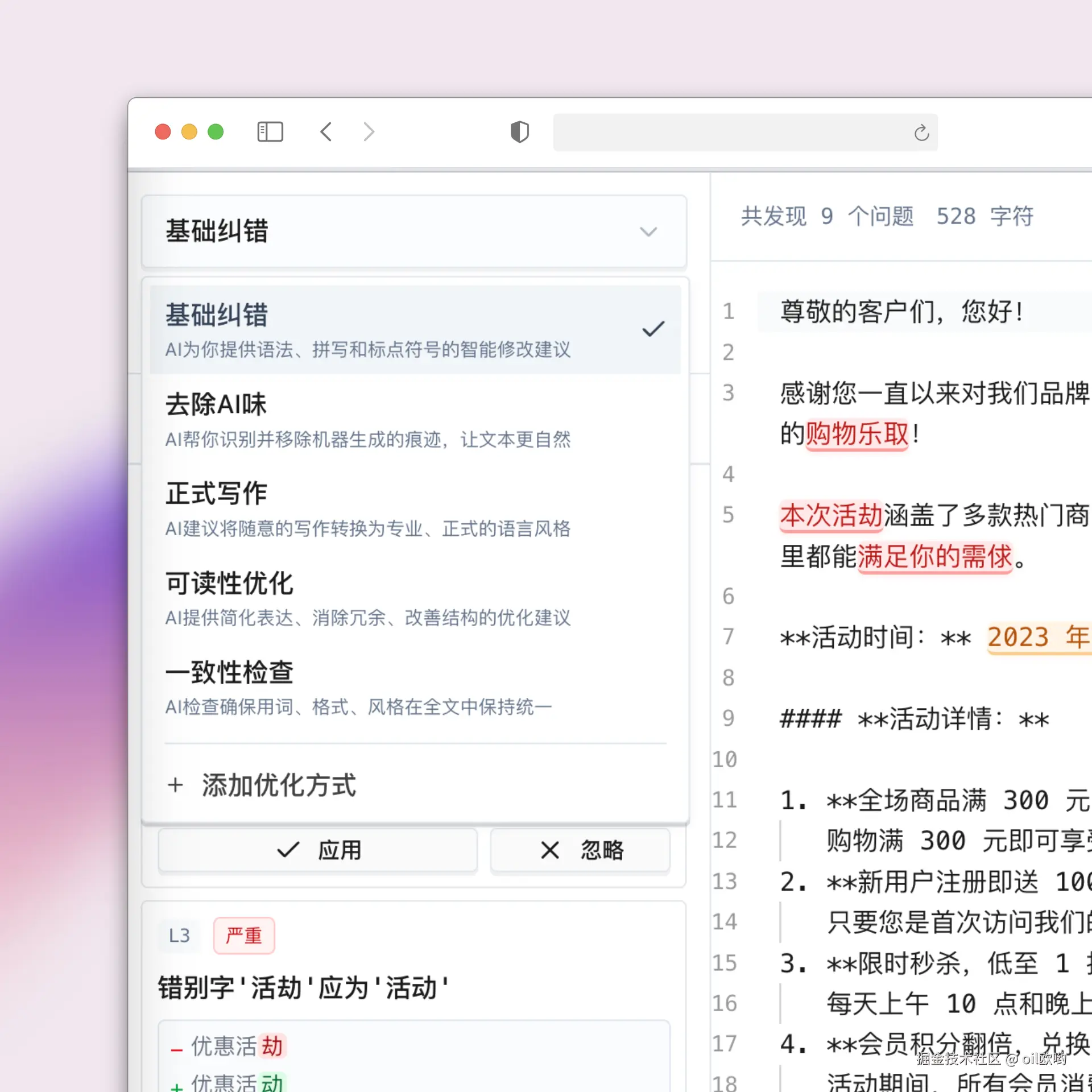The image size is (1092, 1092).
Task: Click the chevron arrow in the mode selector
Action: click(648, 231)
